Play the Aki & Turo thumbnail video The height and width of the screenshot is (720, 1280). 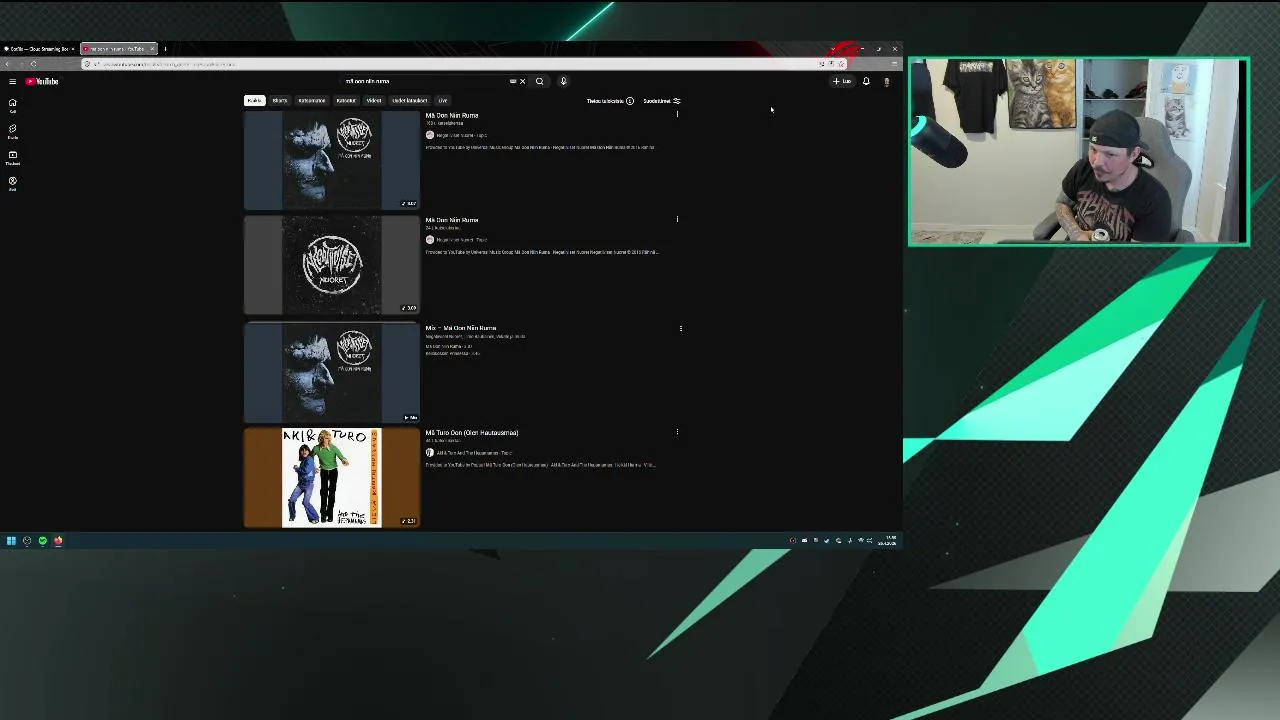point(332,478)
